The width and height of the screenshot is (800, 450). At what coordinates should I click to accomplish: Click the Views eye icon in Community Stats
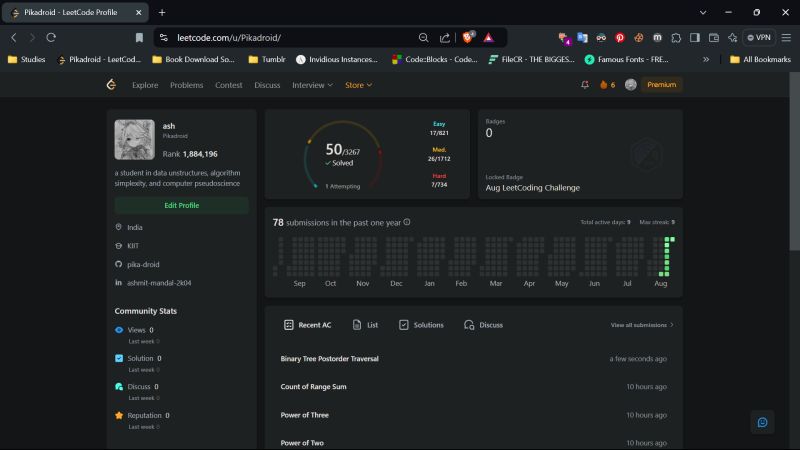[119, 330]
